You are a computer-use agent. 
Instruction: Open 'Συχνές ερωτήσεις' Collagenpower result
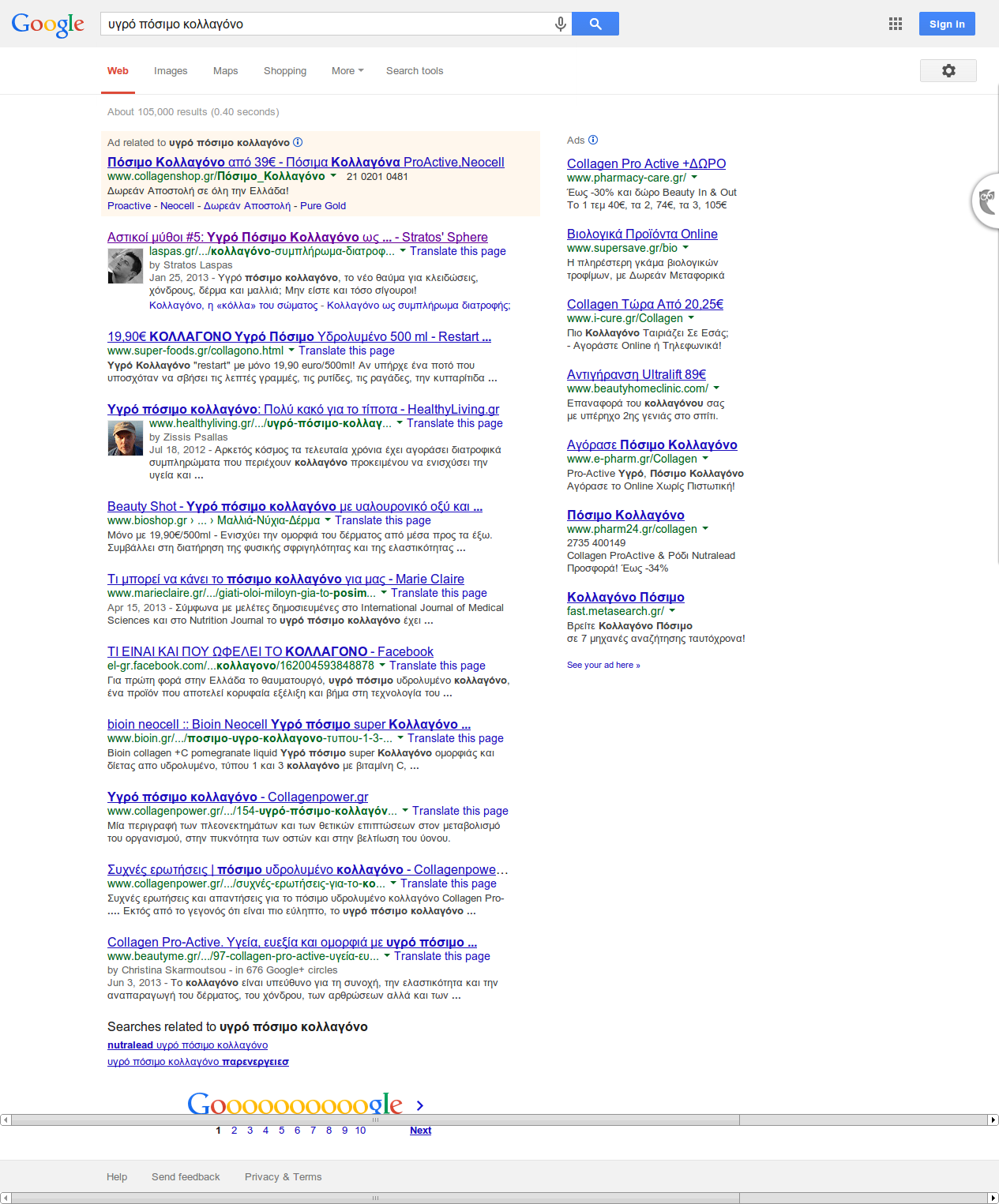click(308, 869)
